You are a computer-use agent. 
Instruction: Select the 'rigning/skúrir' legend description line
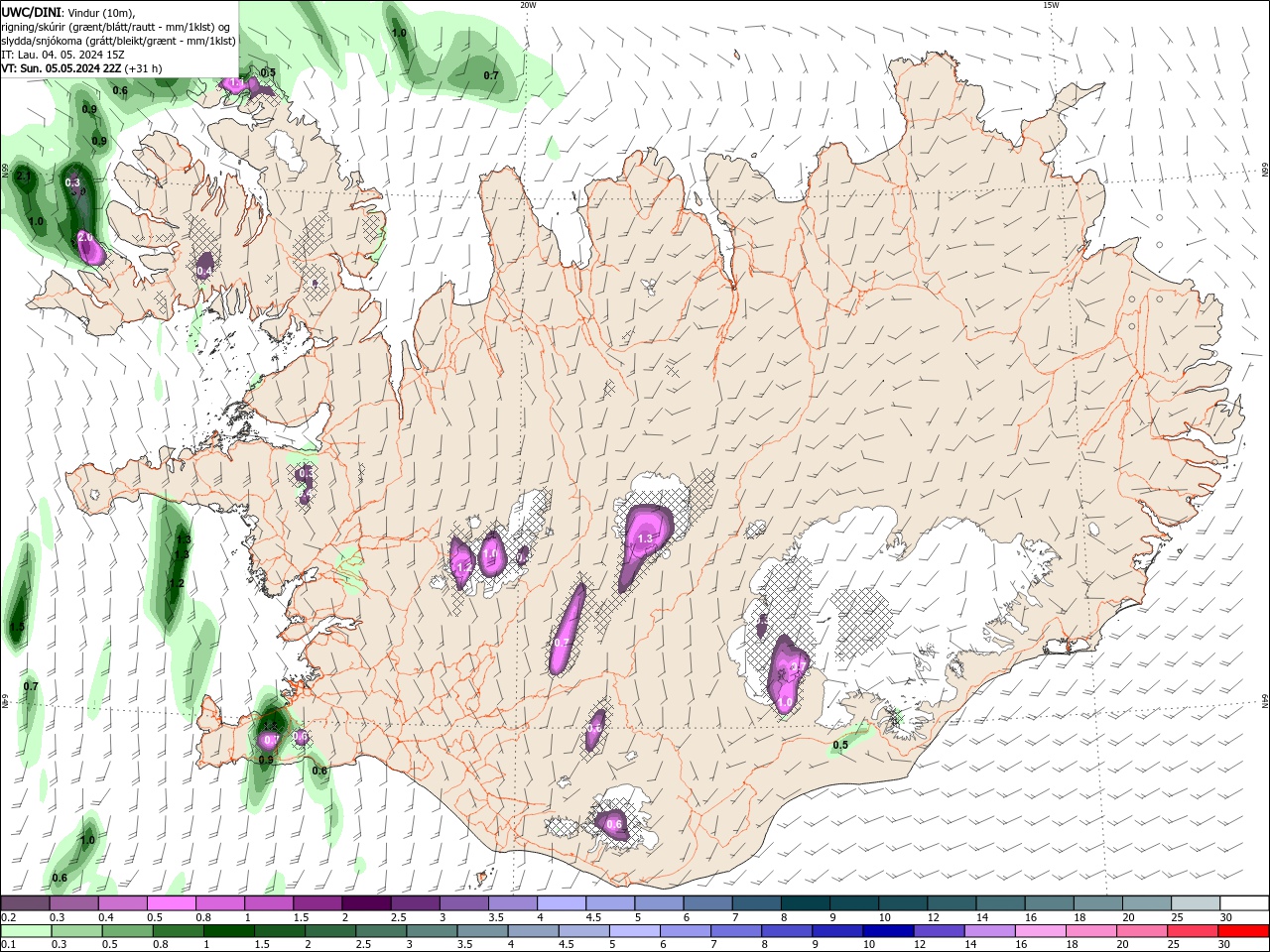coord(116,27)
